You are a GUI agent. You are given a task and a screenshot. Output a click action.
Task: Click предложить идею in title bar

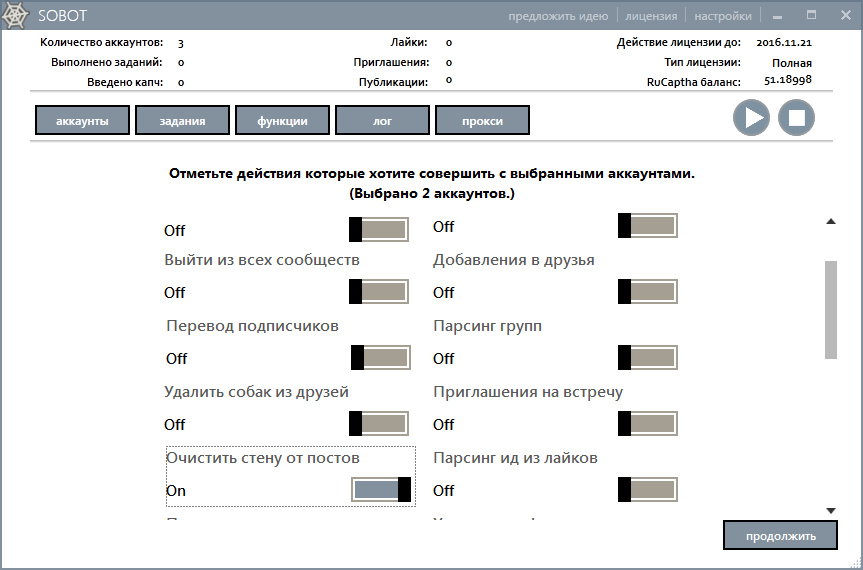tap(558, 16)
